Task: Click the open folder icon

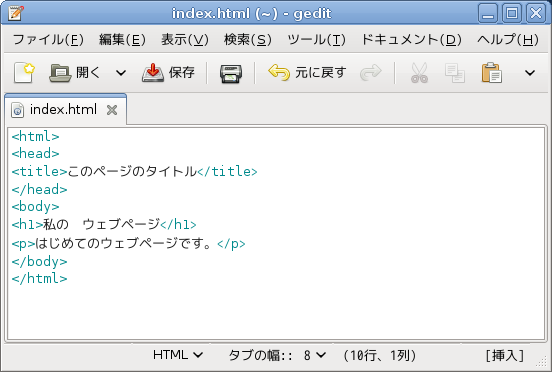Action: 60,73
